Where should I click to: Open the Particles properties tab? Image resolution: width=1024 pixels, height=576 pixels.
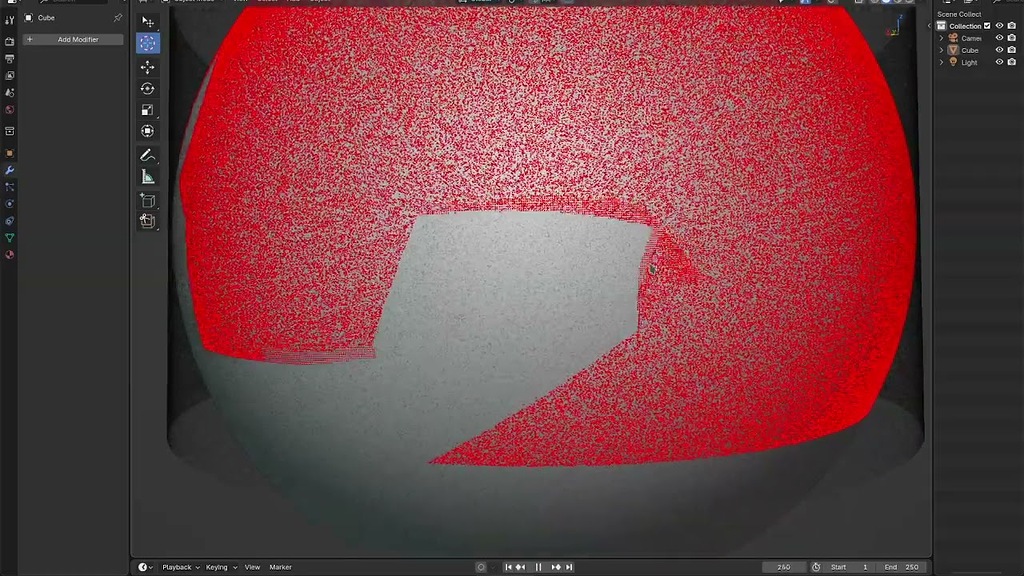coord(9,187)
